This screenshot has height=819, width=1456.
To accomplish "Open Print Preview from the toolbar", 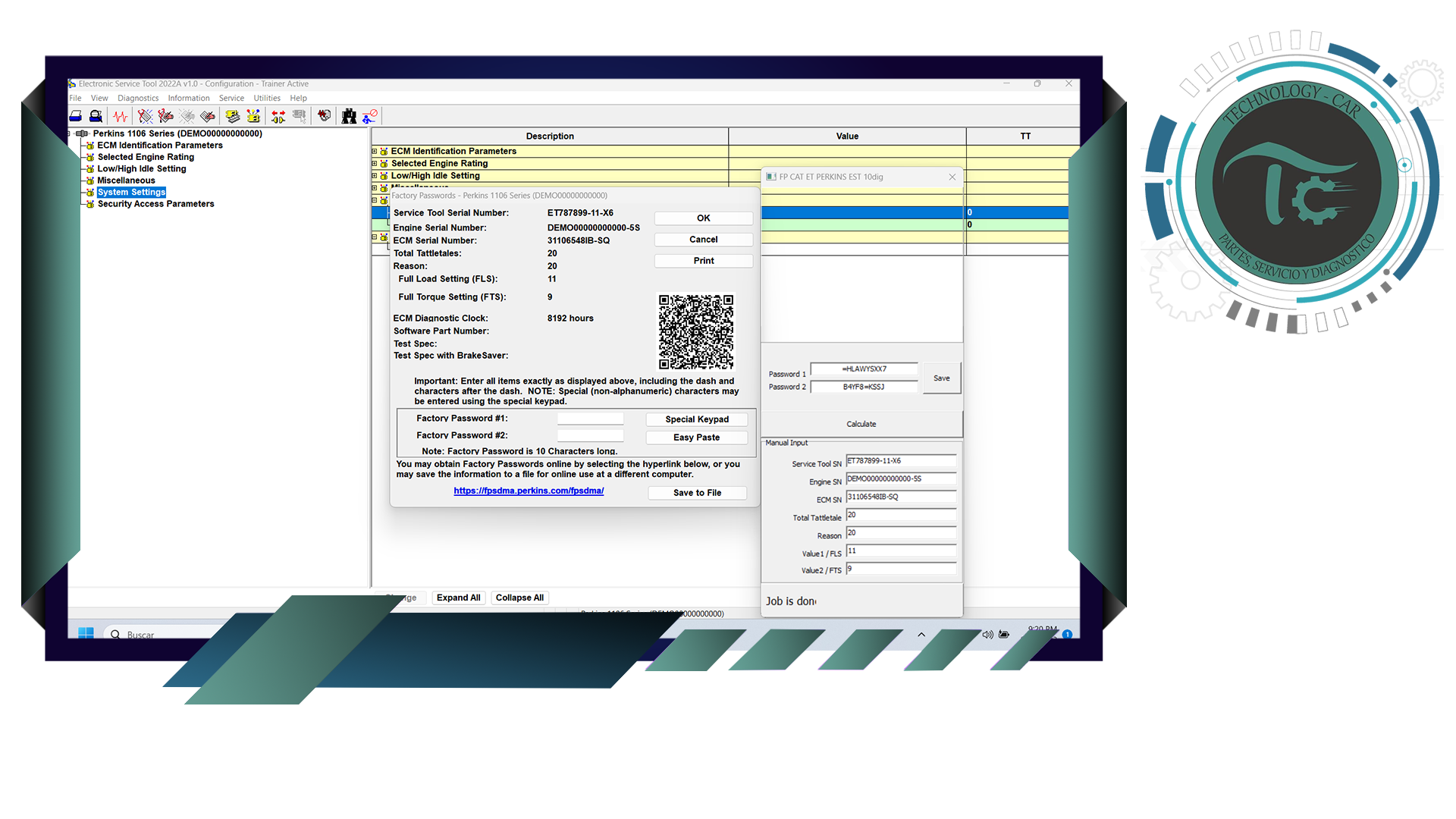I will [96, 116].
